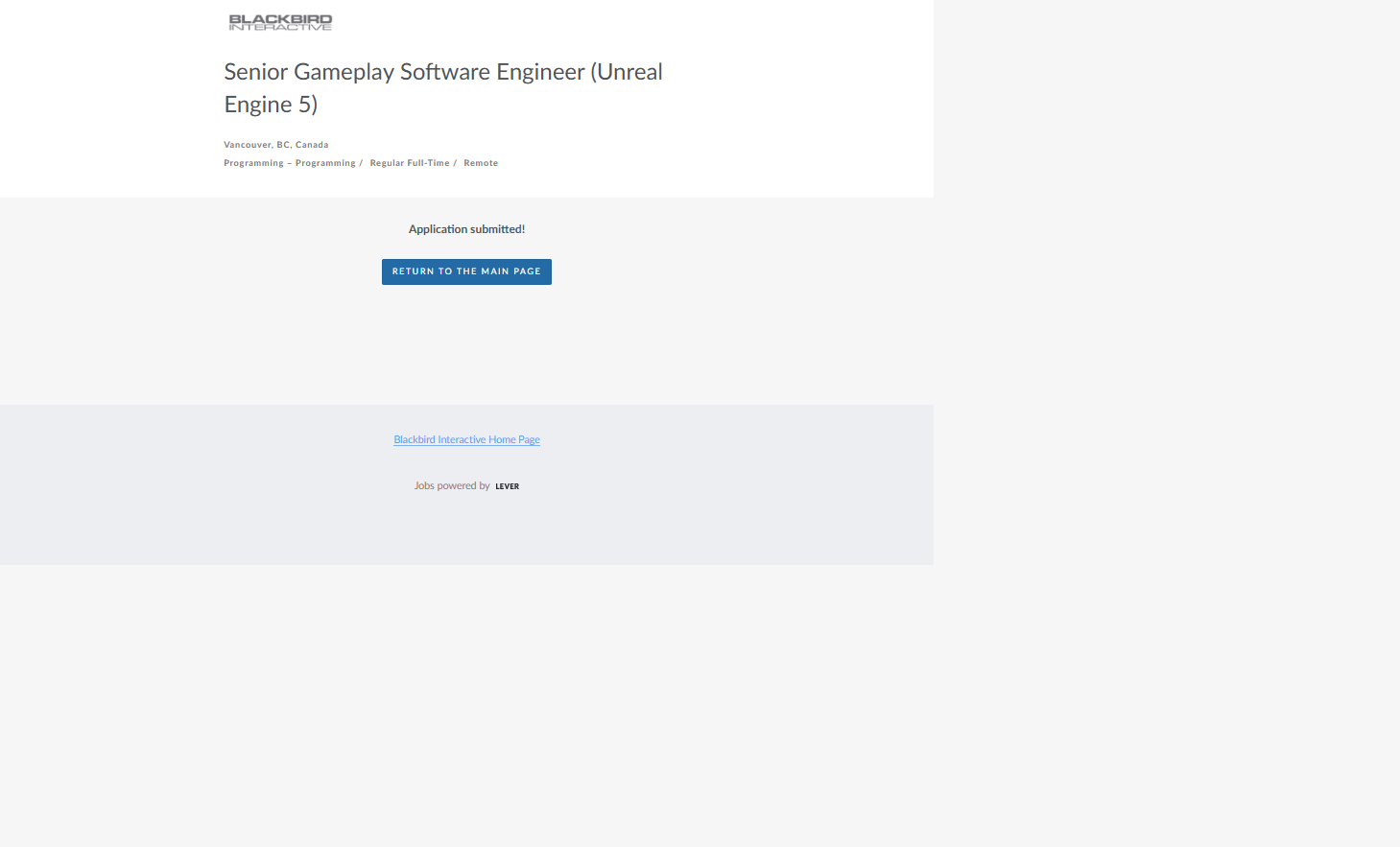The height and width of the screenshot is (847, 1400).
Task: Click "Vancouver" in the location line
Action: coord(248,145)
